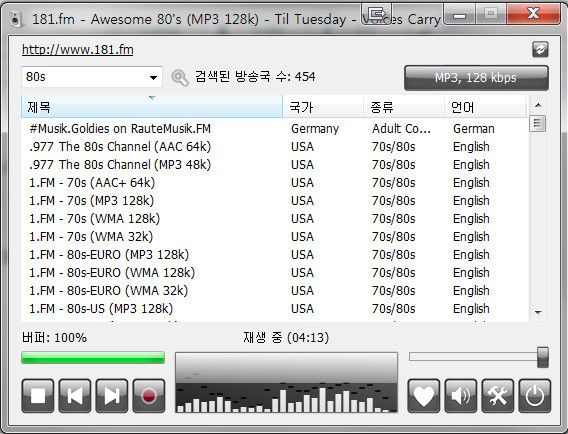568x434 pixels.
Task: Minimize the radio window
Action: pos(459,14)
